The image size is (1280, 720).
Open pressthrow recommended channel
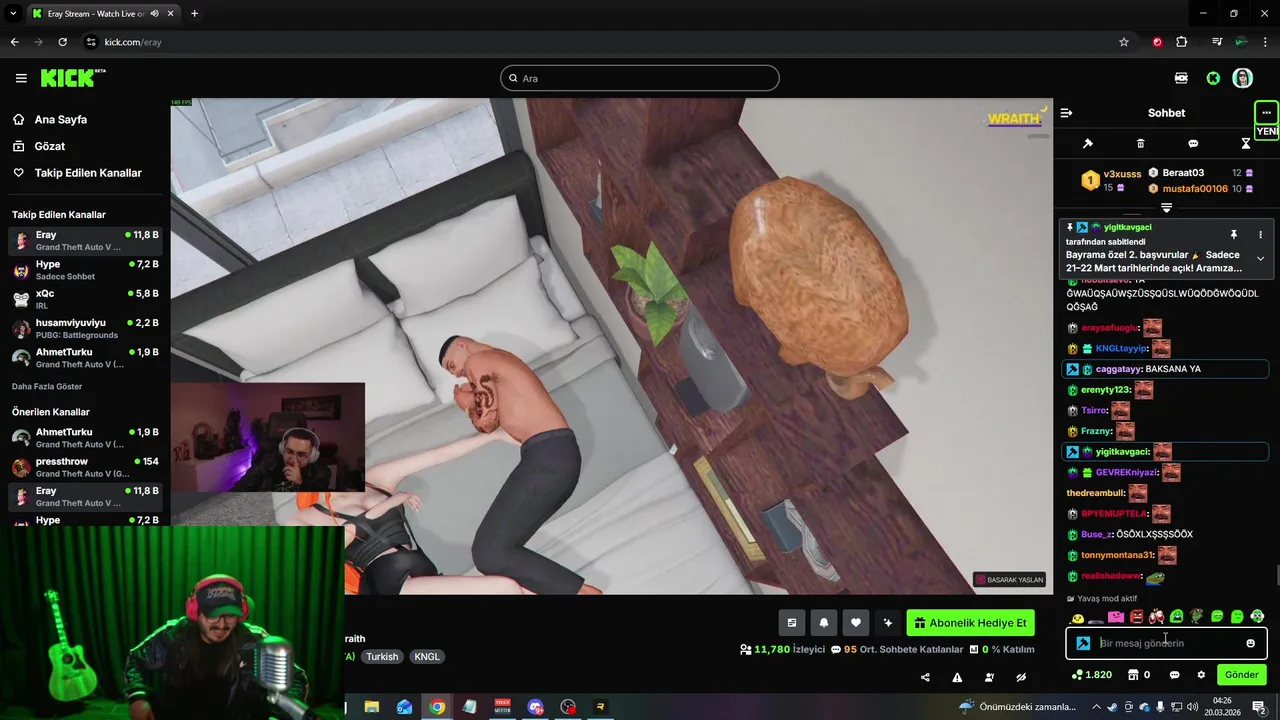point(85,467)
